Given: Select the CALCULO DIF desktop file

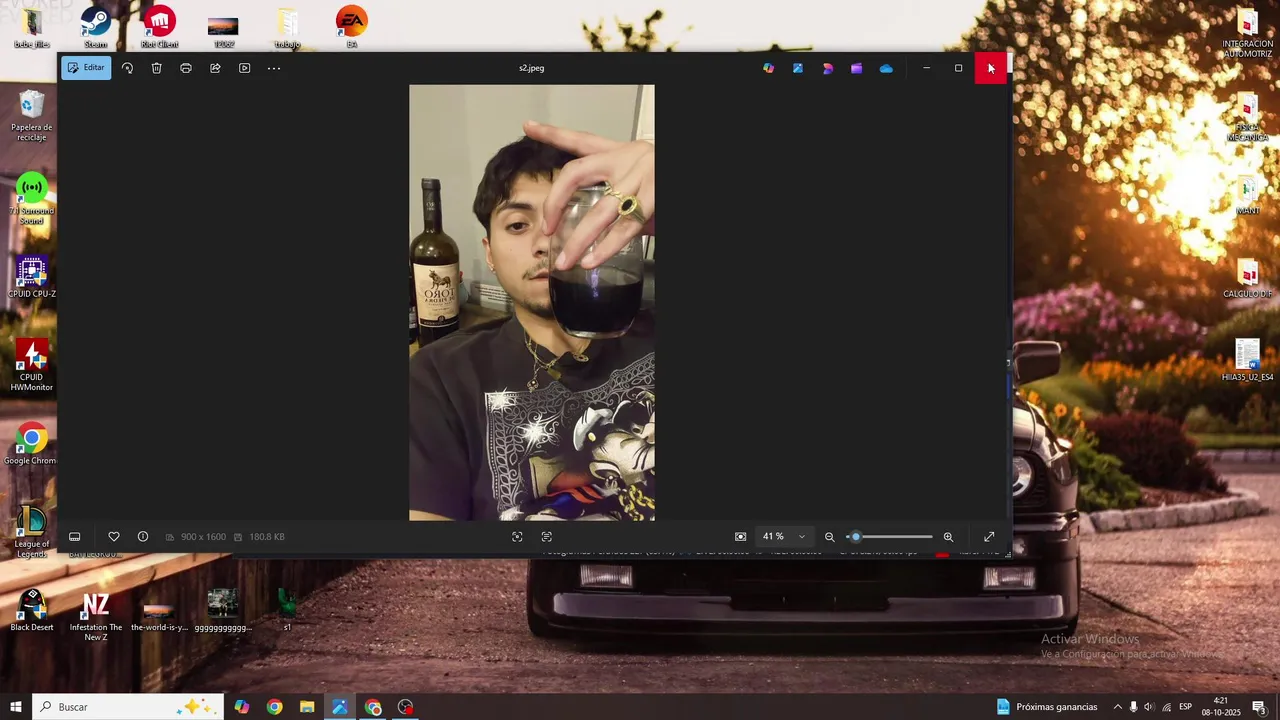Looking at the screenshot, I should click(1248, 278).
